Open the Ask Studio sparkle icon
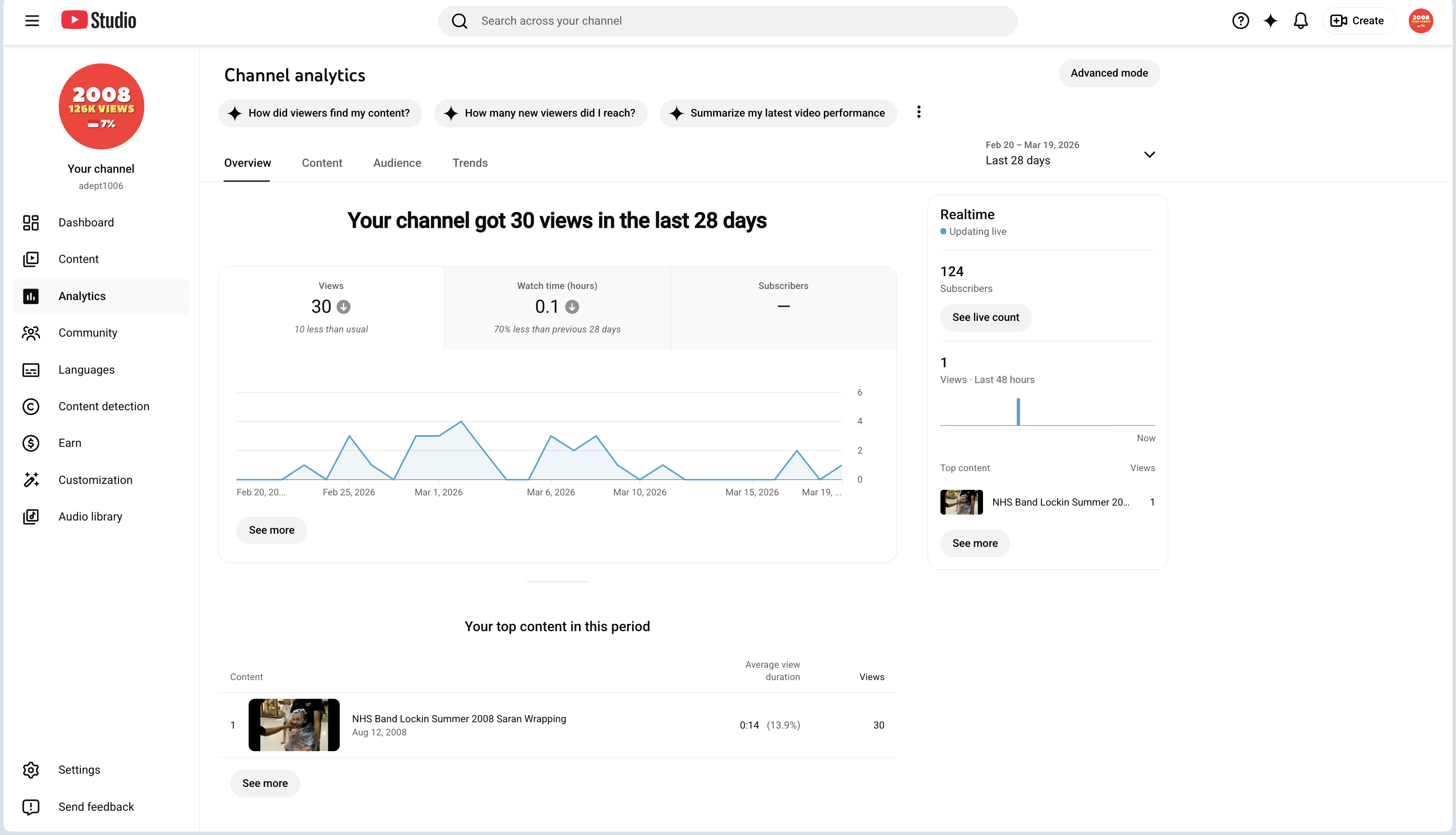This screenshot has height=835, width=1456. [x=1271, y=21]
